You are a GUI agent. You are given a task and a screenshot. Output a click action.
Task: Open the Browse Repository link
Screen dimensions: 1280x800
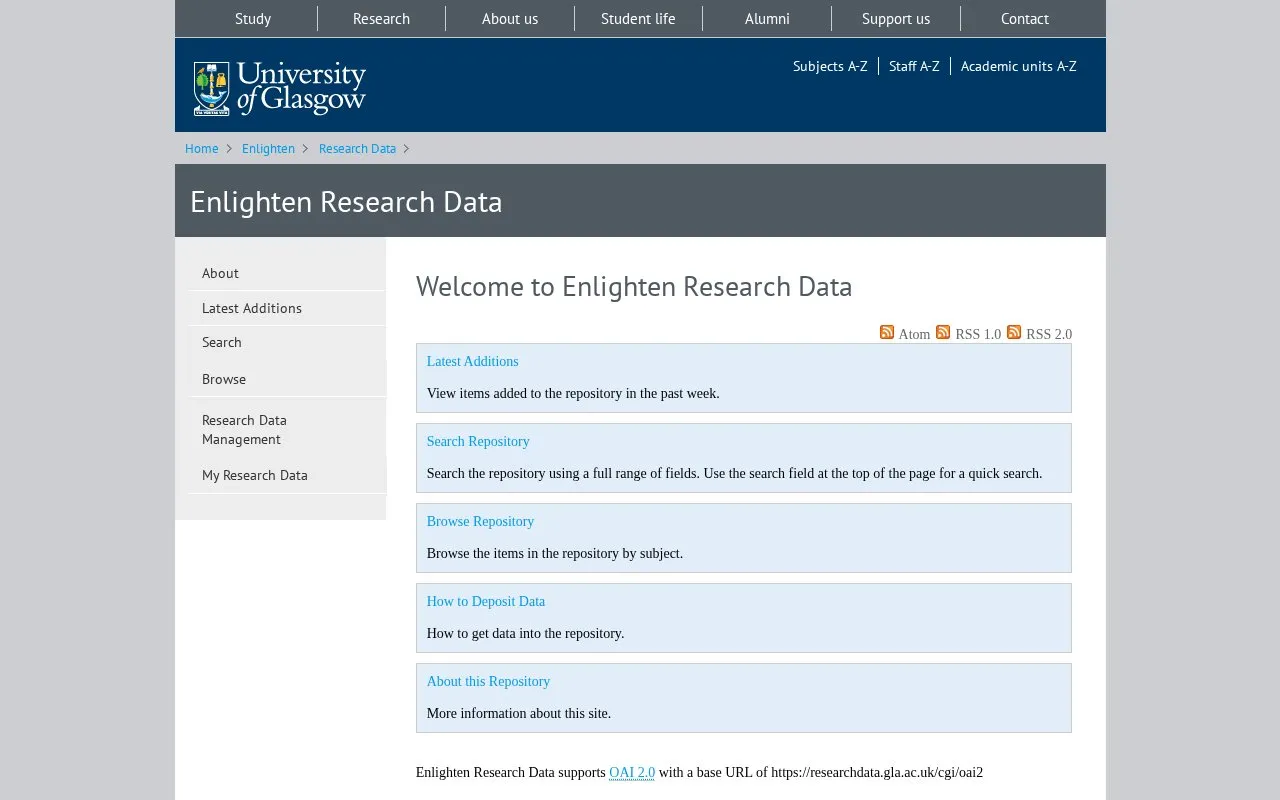pos(480,521)
